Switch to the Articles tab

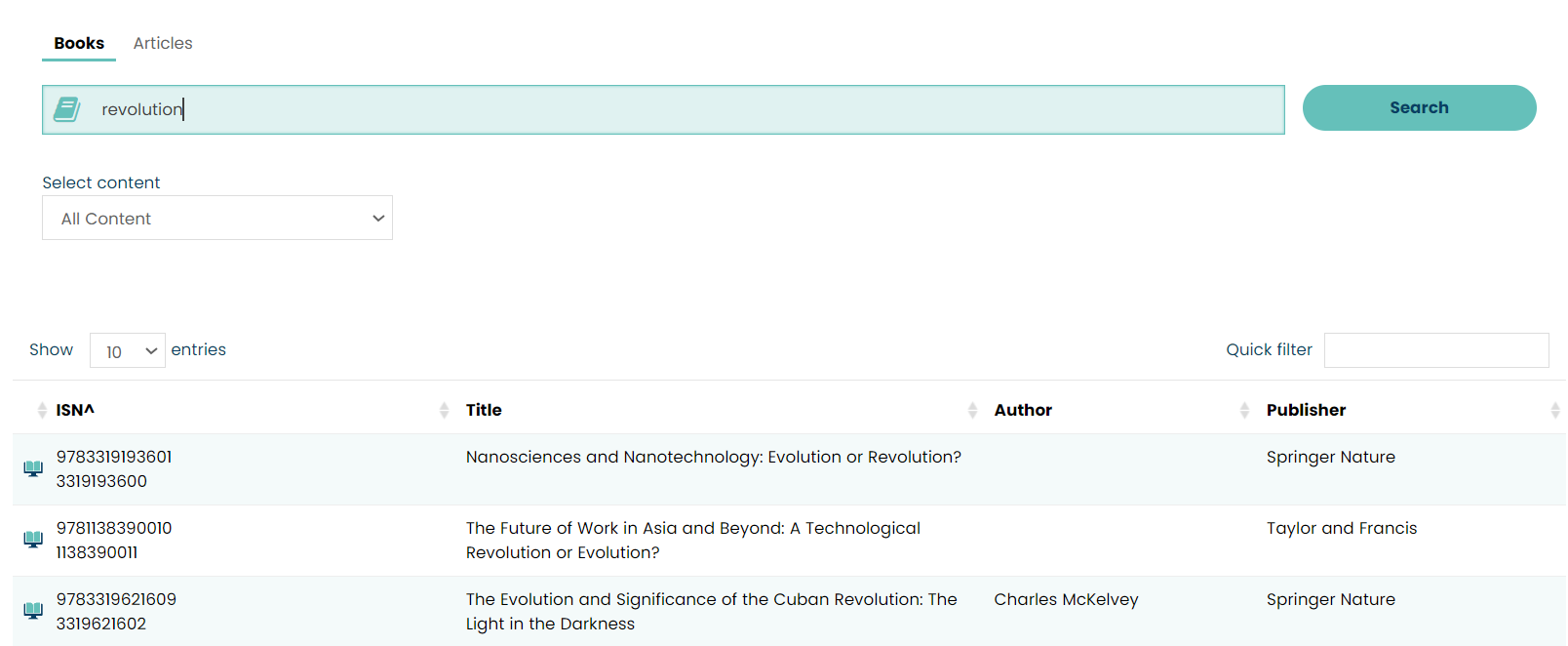(x=163, y=43)
